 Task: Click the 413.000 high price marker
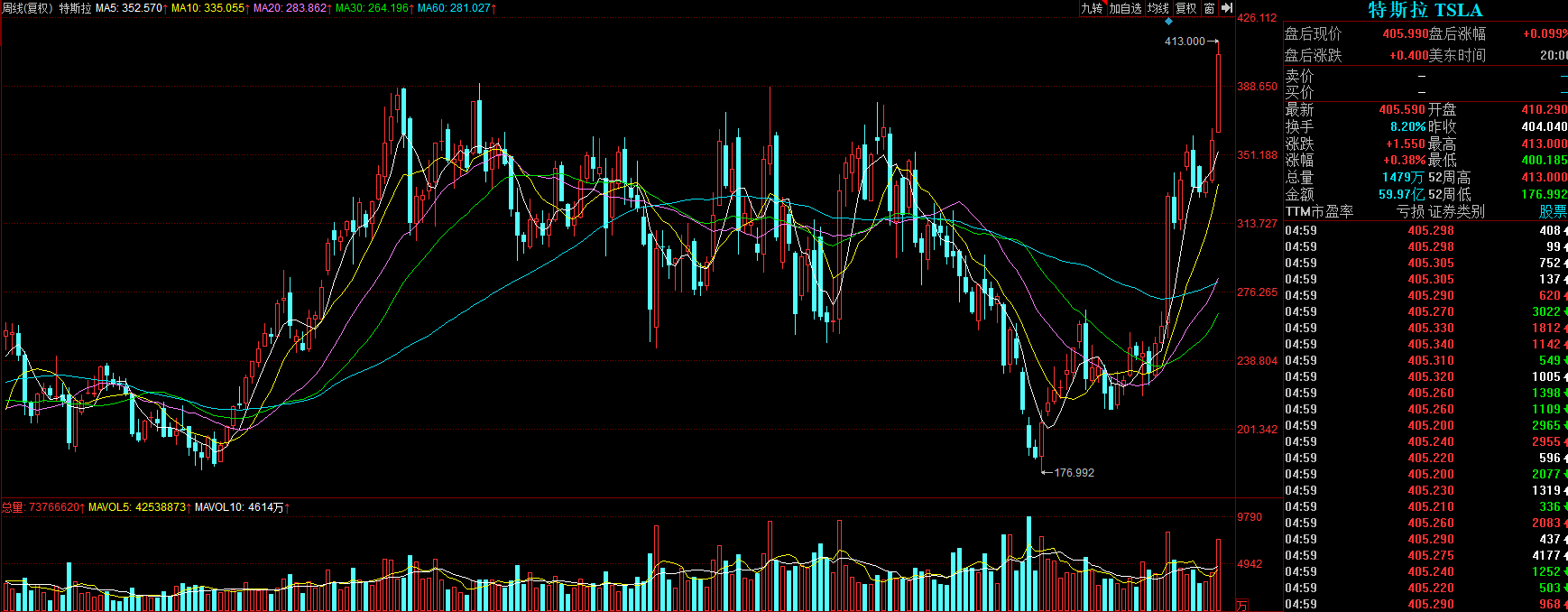[x=1185, y=42]
